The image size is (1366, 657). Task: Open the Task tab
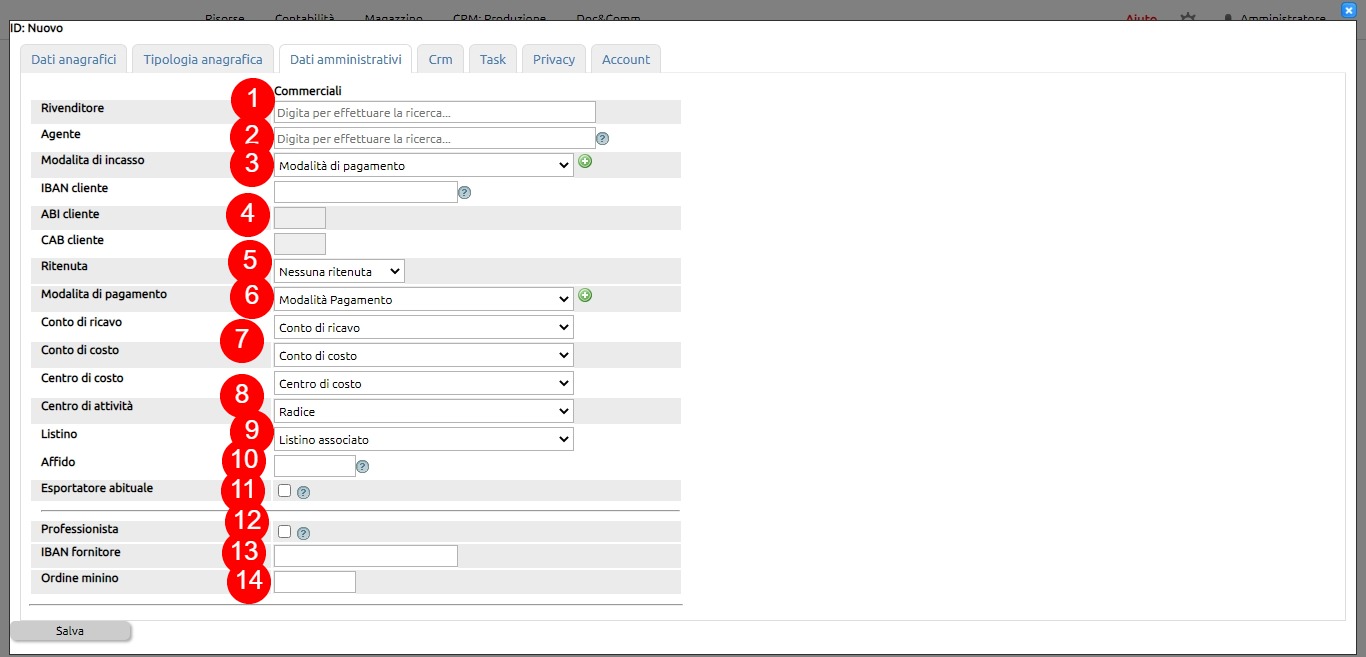pos(493,59)
